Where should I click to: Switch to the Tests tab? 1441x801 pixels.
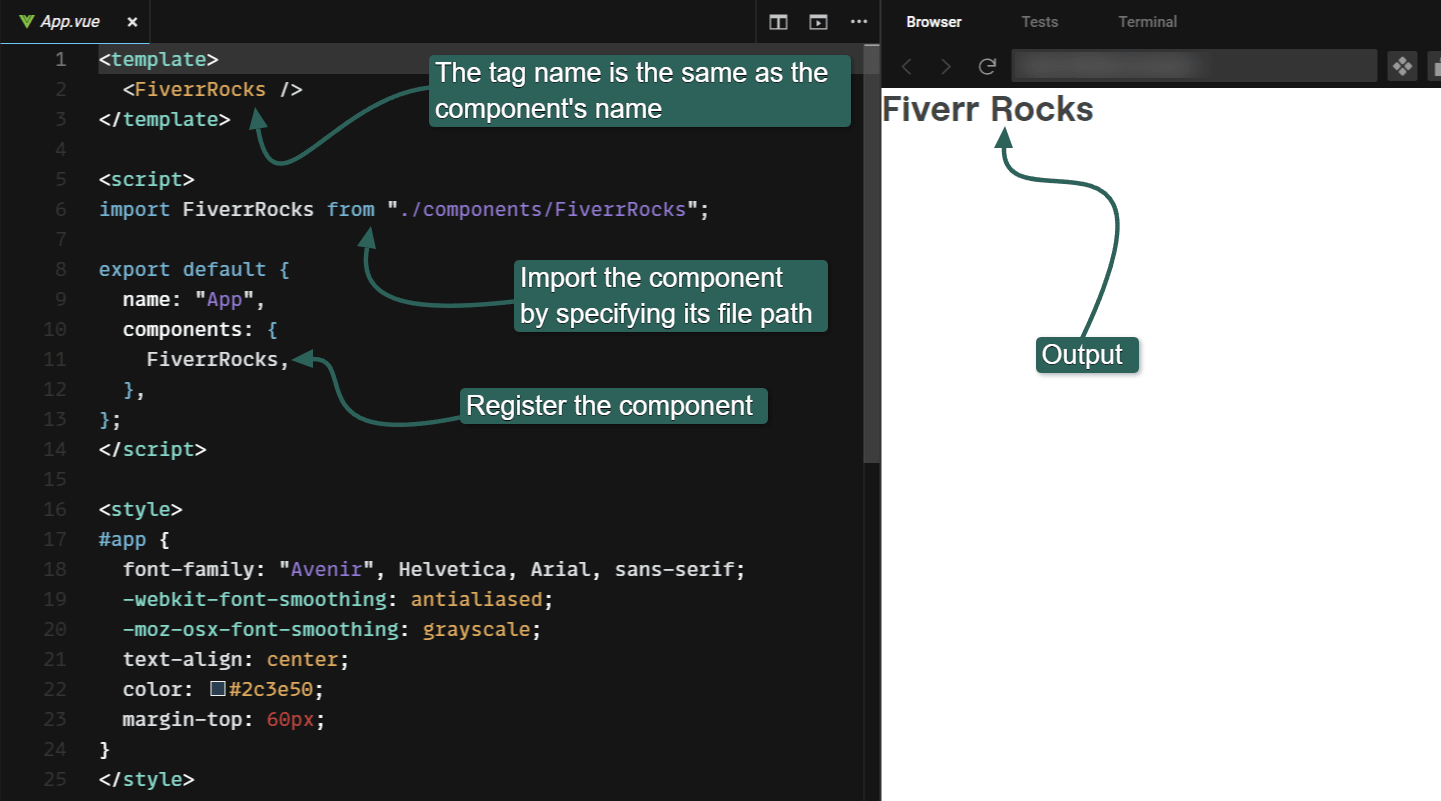pos(1040,22)
